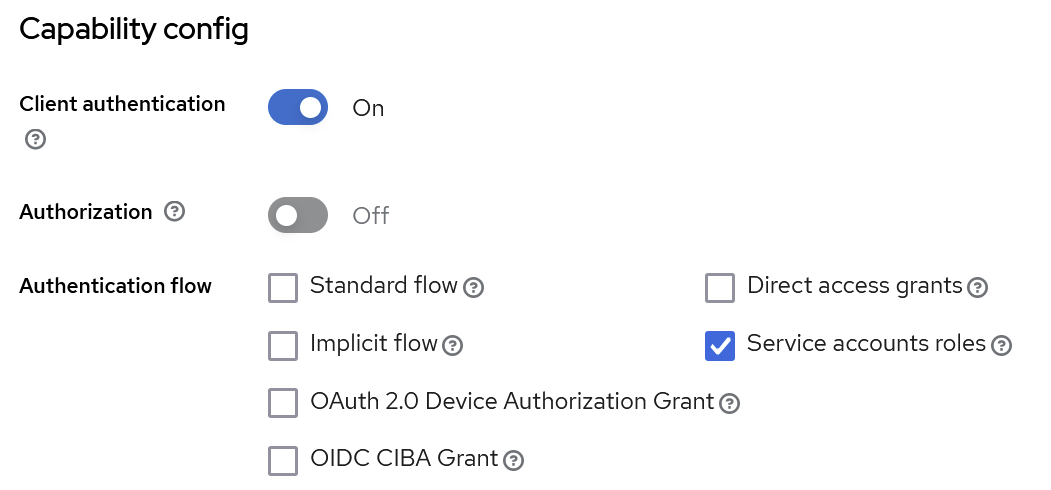This screenshot has height=490, width=1051.
Task: Click the Implicit flow help icon
Action: click(x=453, y=346)
